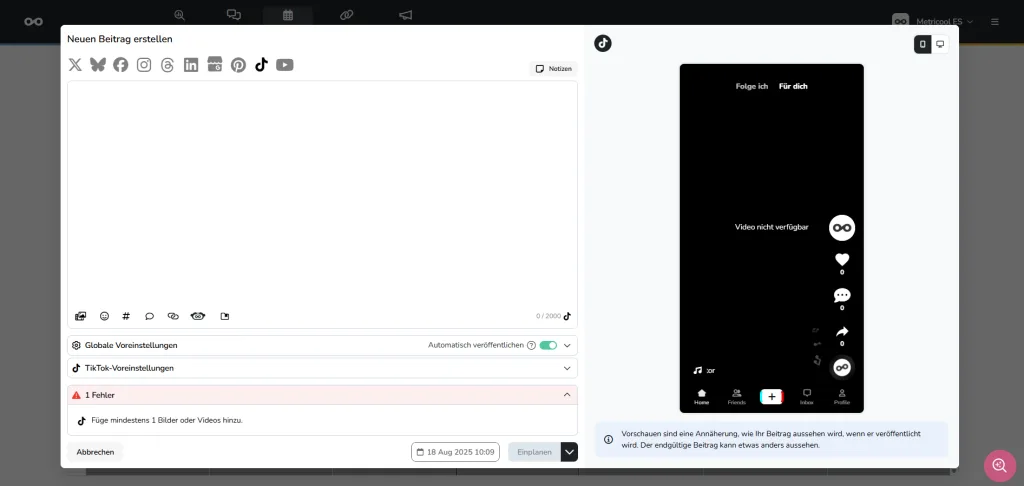Viewport: 1024px width, 486px height.
Task: Click the Abbrechen button
Action: (95, 452)
